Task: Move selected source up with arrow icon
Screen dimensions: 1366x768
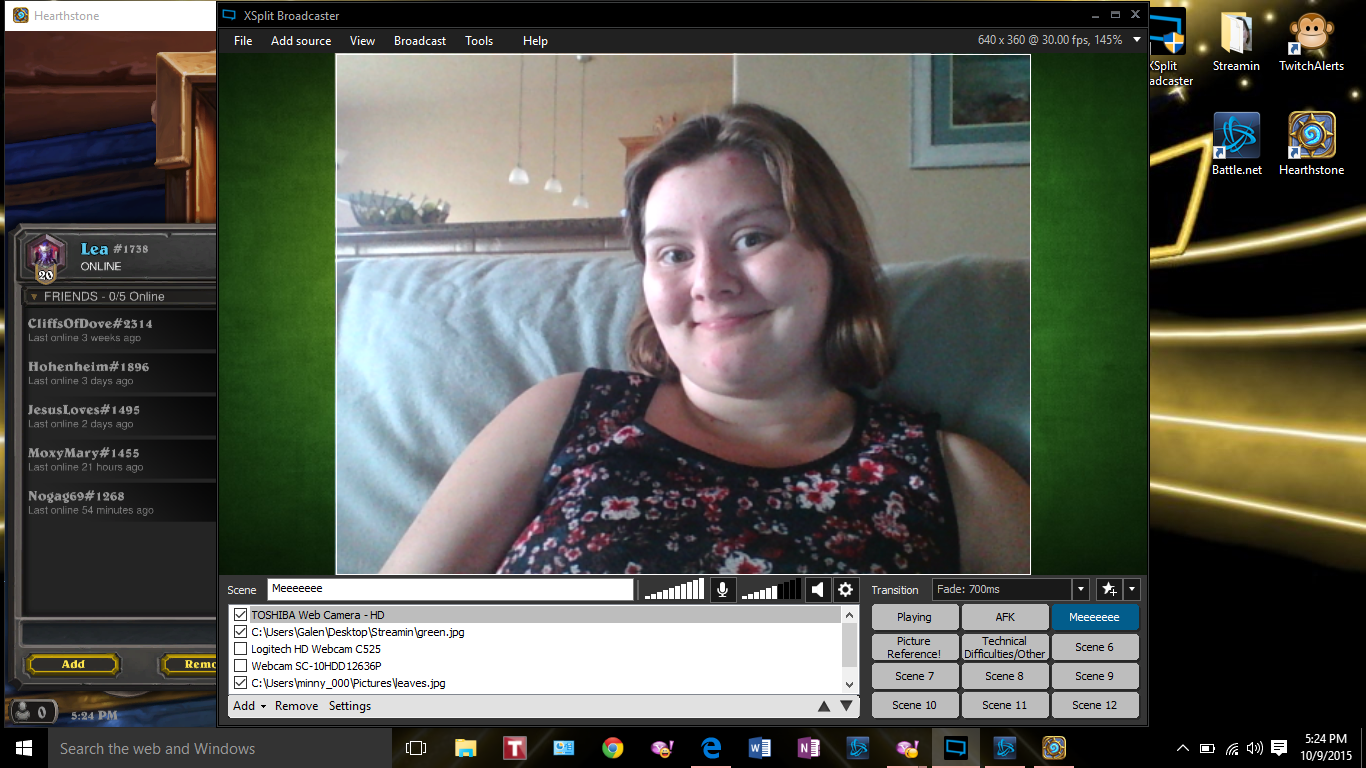Action: (823, 705)
